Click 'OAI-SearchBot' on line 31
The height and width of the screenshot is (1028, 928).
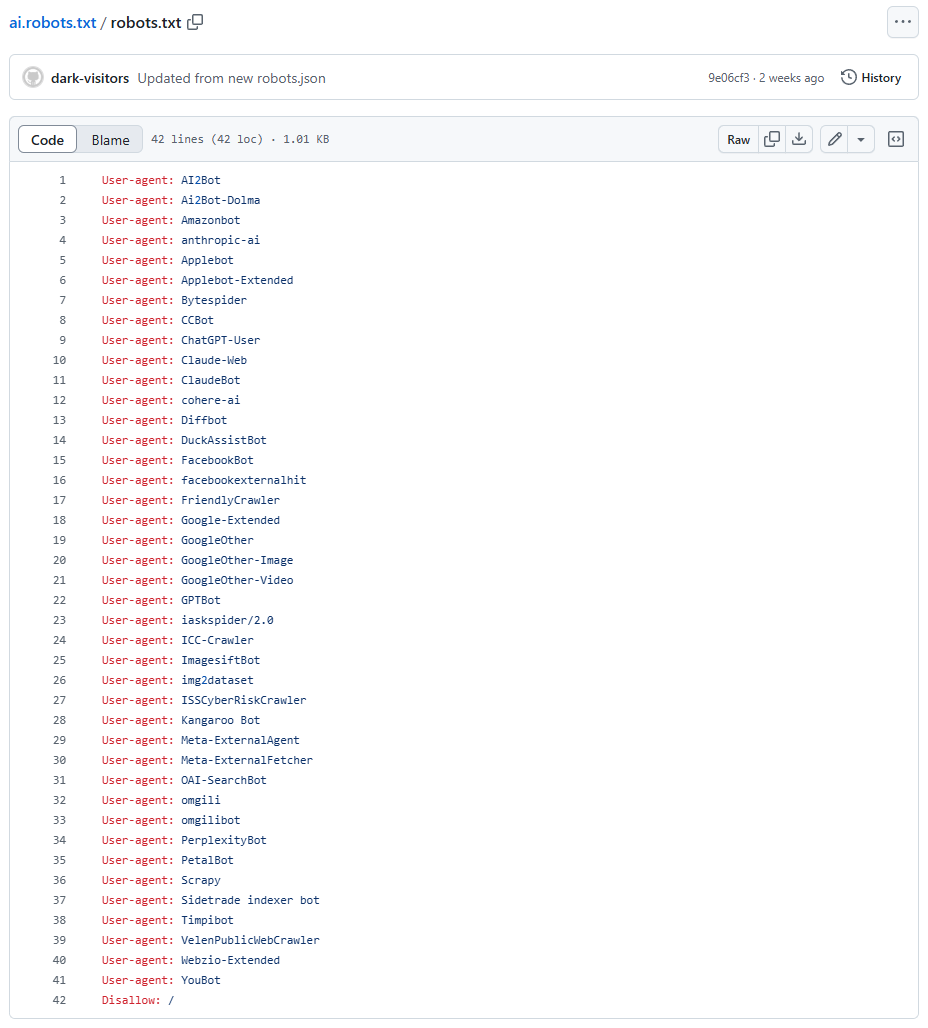coord(224,780)
